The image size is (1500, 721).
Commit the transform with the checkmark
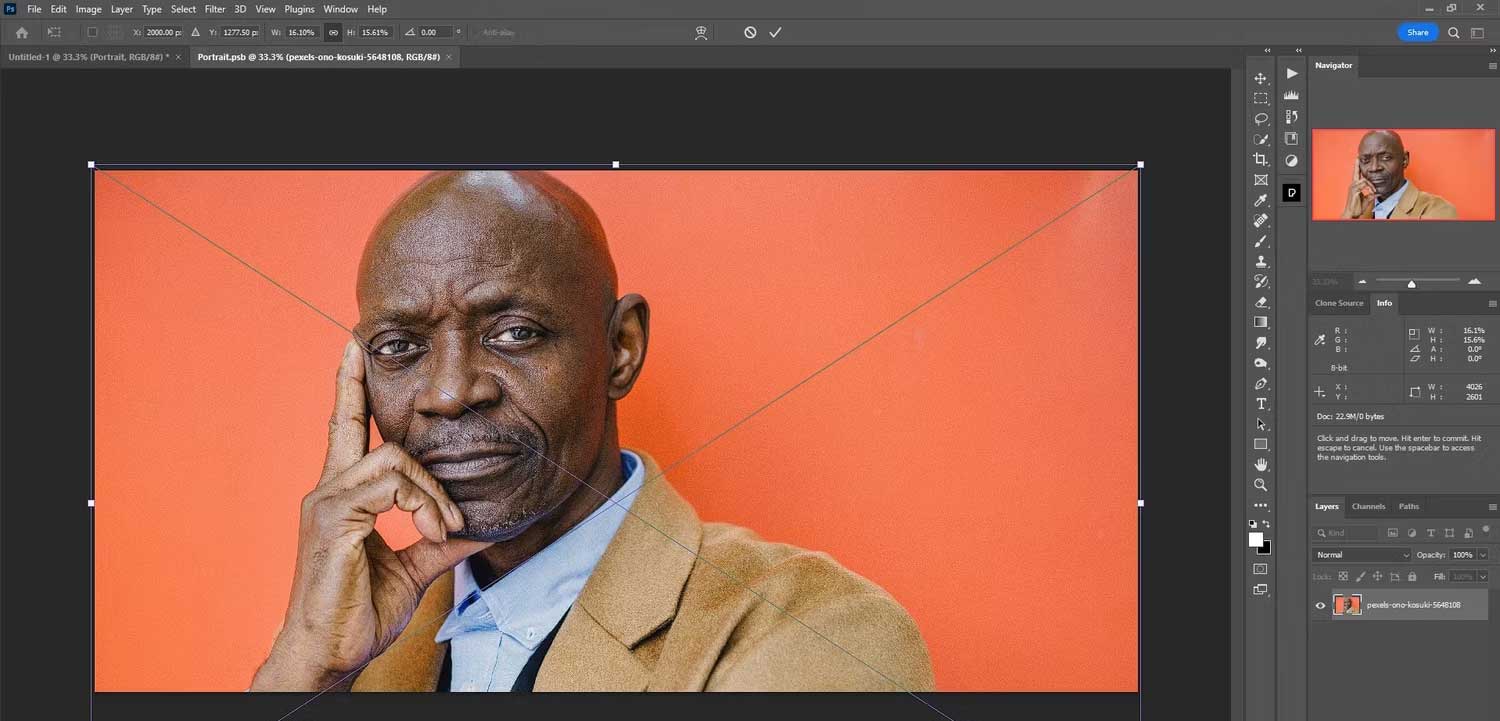(x=775, y=33)
